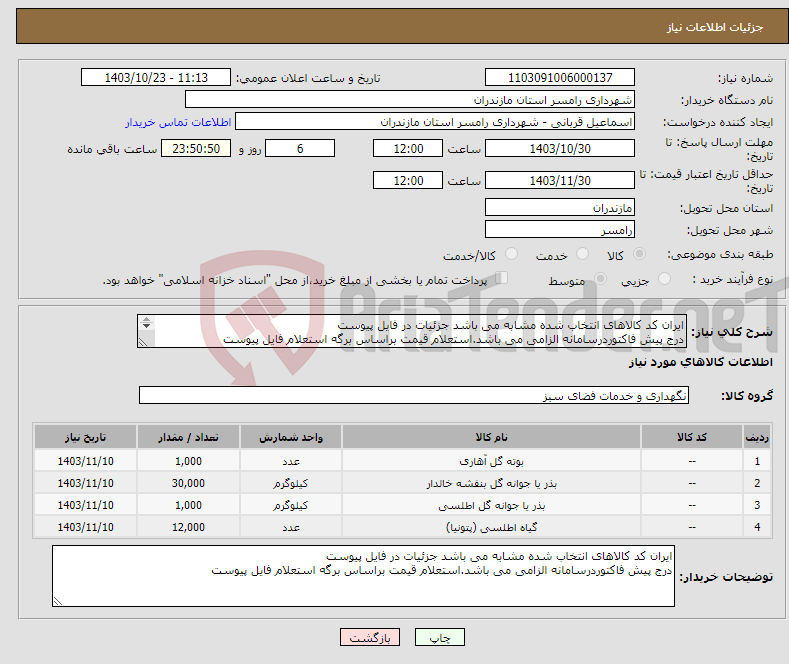Viewport: 789px width, 664px height.
Task: Click the response deadline time 12:00 field
Action: (x=408, y=148)
